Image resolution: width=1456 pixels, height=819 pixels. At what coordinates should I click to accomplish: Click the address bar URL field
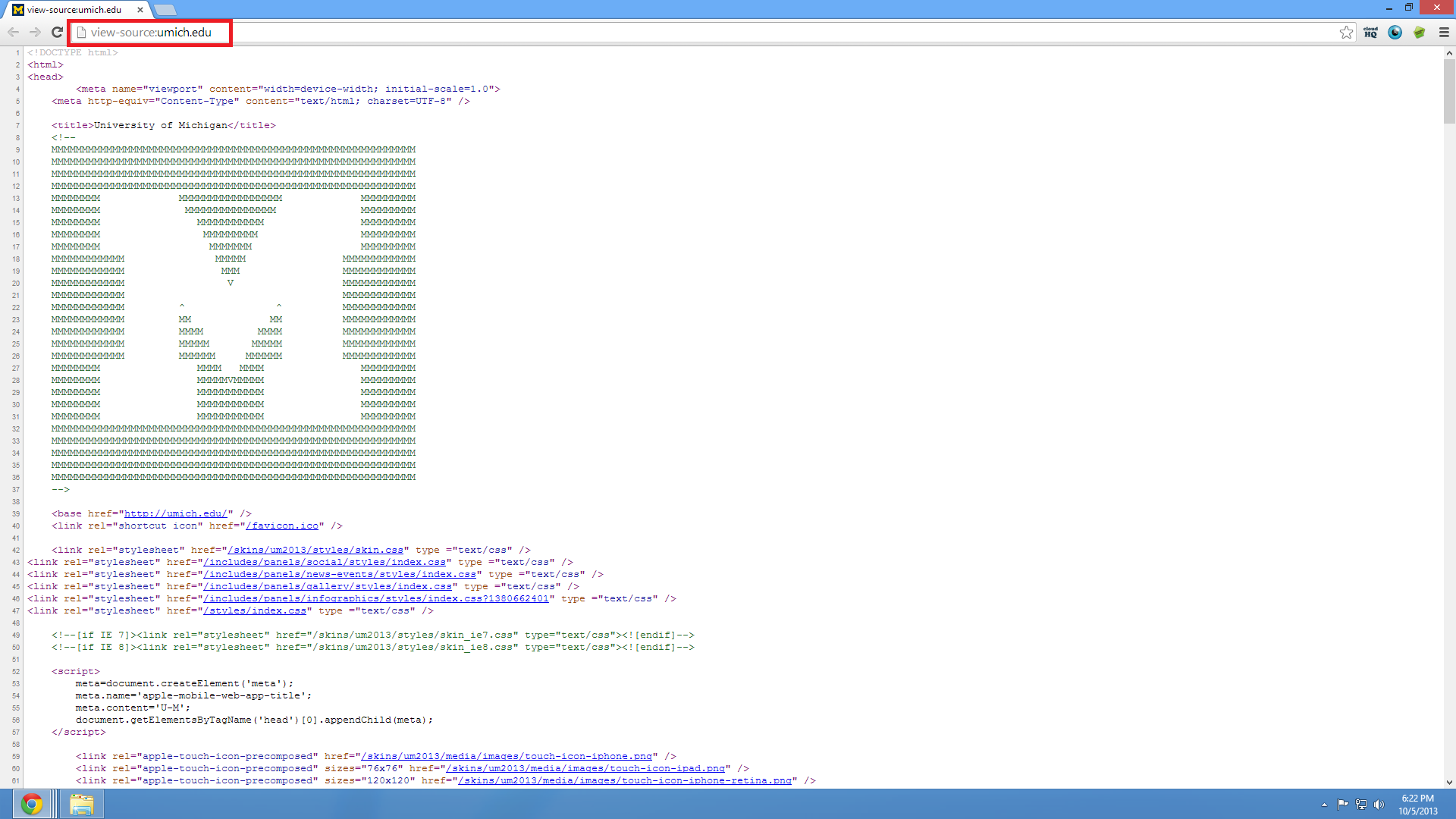[151, 33]
